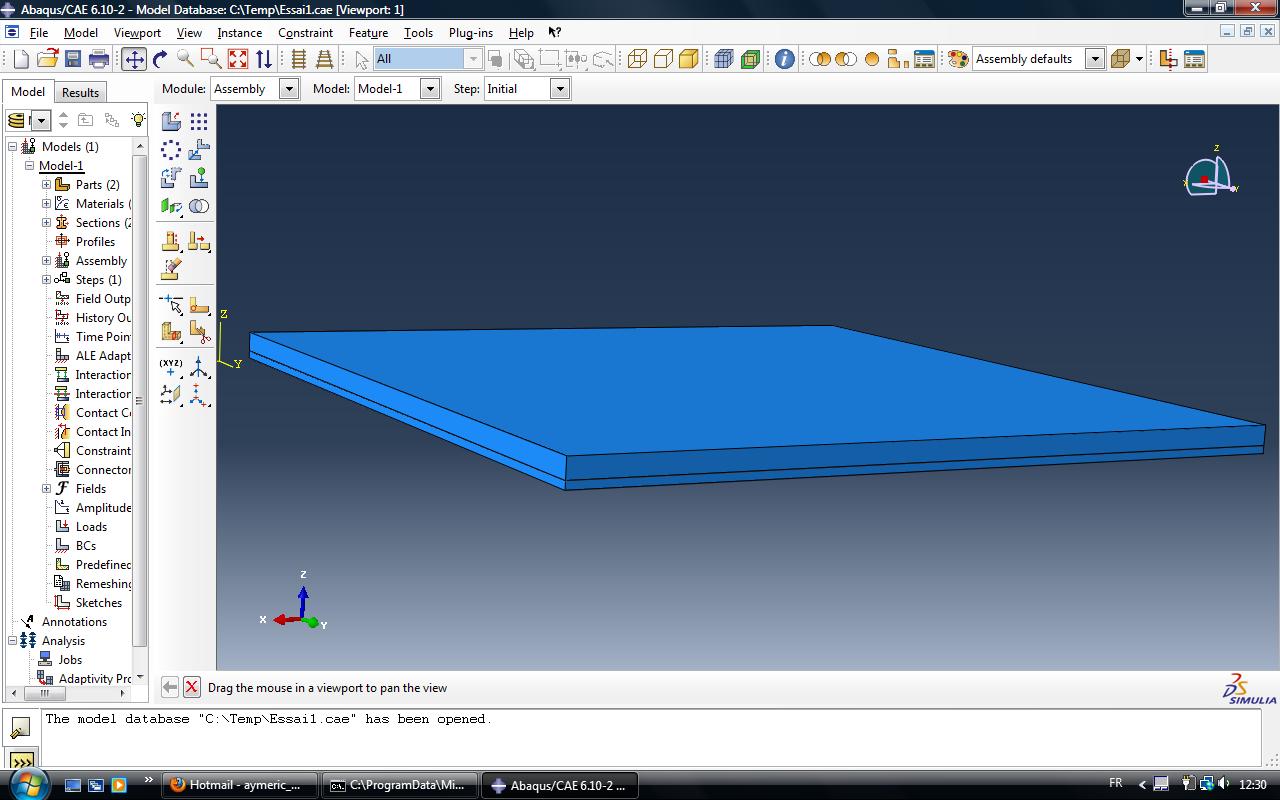Screen dimensions: 1280x800
Task: Click the blue Query information icon
Action: pos(785,59)
